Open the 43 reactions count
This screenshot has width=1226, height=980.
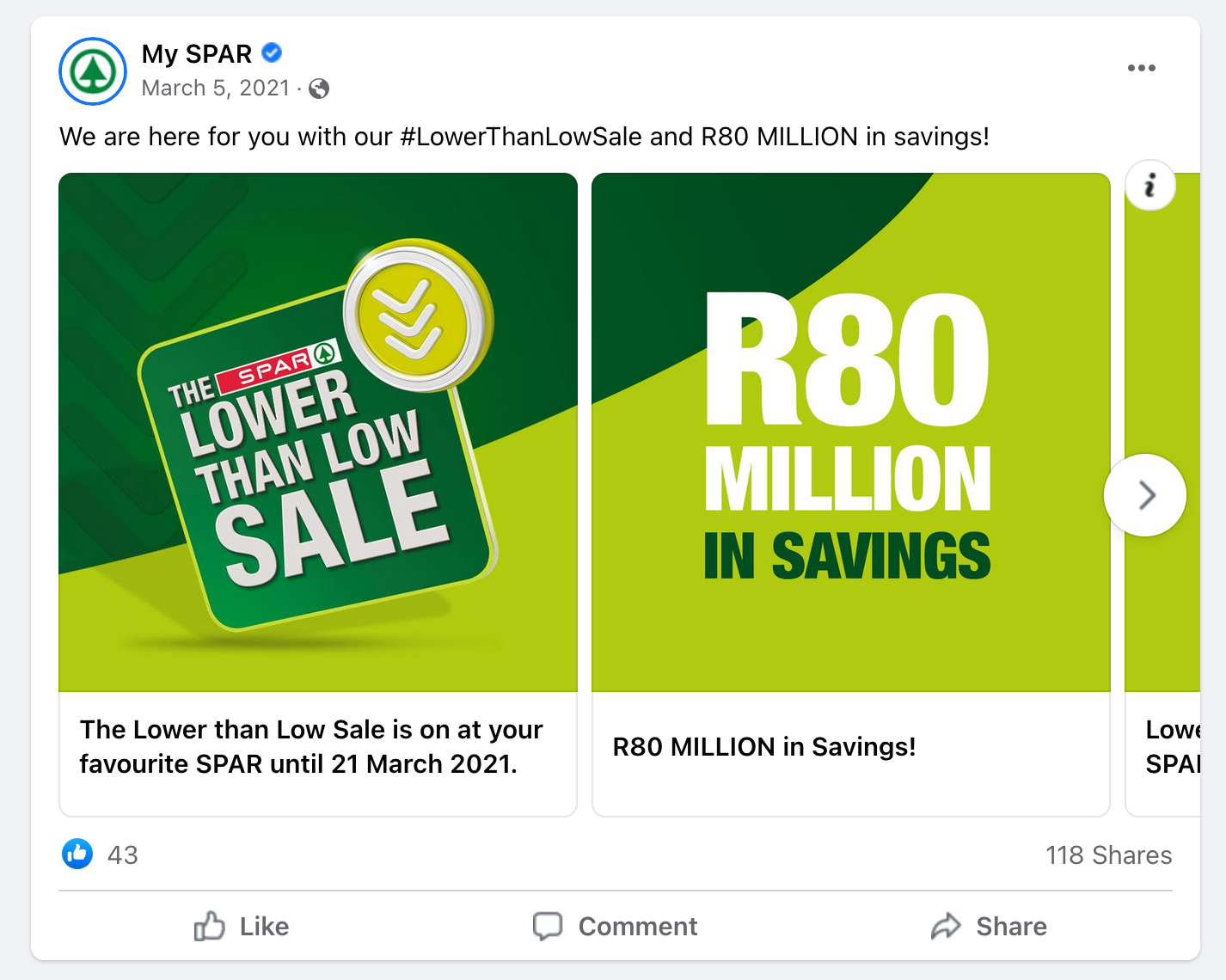pos(123,855)
